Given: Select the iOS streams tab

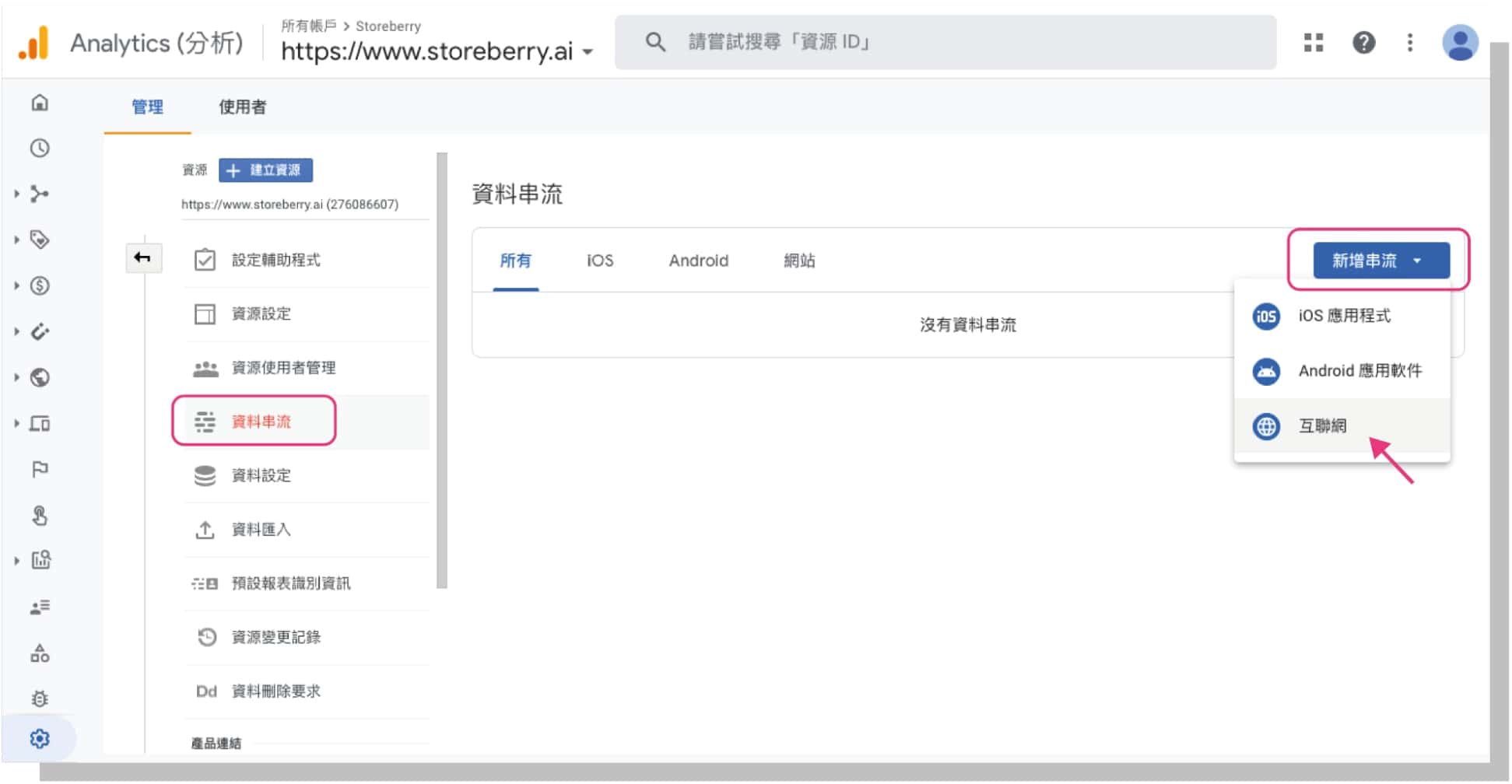Looking at the screenshot, I should pyautogui.click(x=599, y=261).
